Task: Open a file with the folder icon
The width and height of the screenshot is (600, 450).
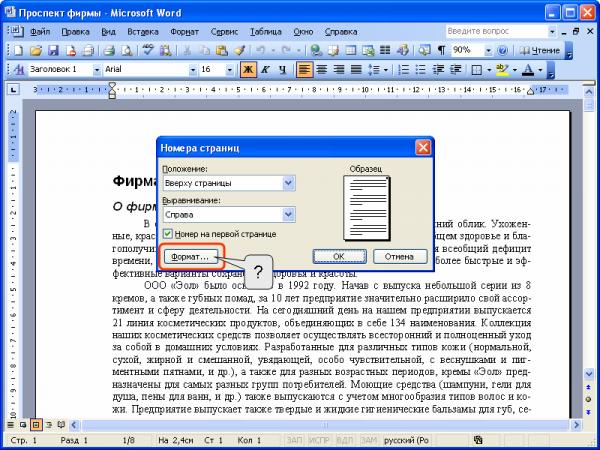Action: 36,50
